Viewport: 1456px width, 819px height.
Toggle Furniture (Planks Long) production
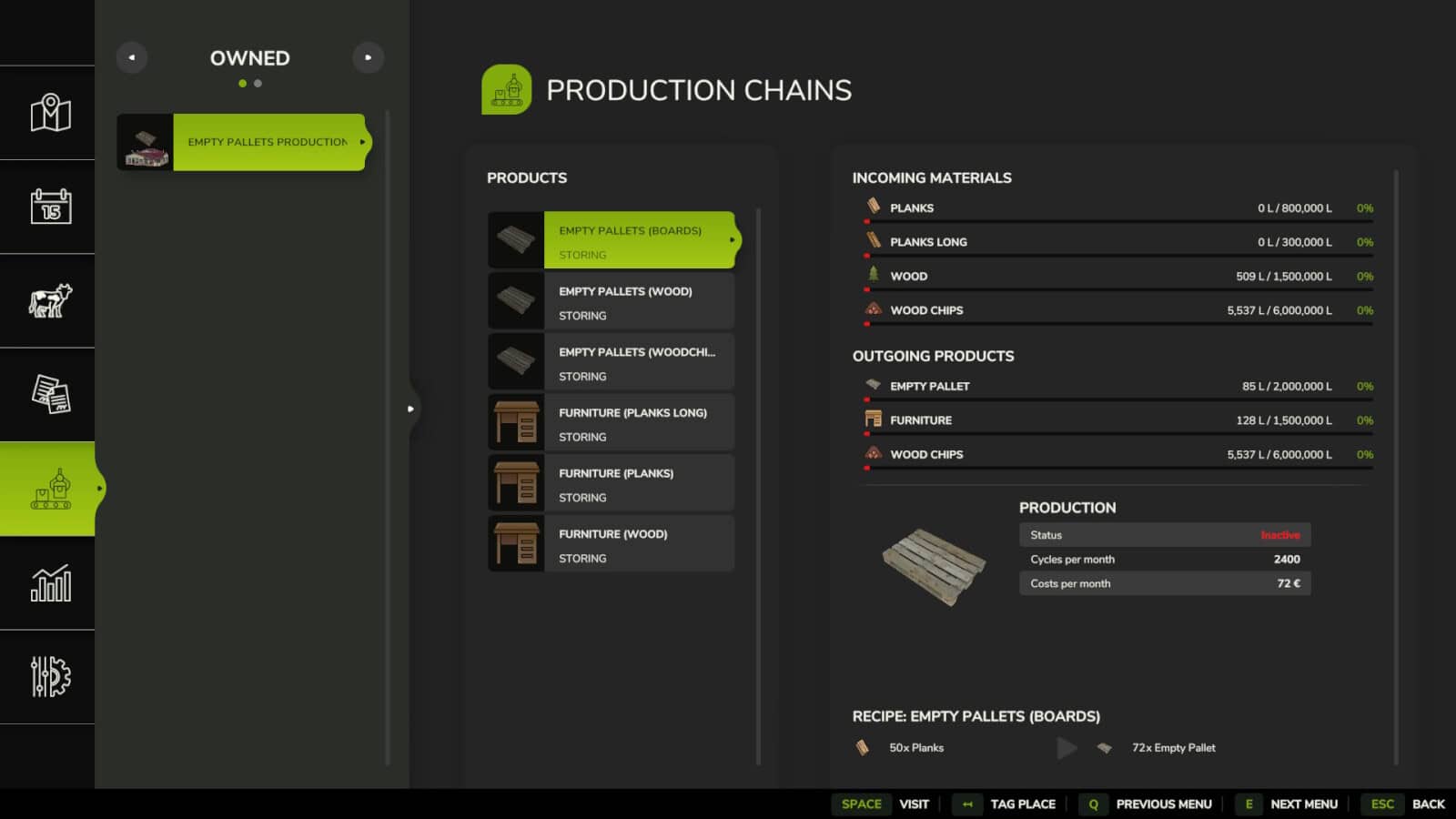pos(638,422)
